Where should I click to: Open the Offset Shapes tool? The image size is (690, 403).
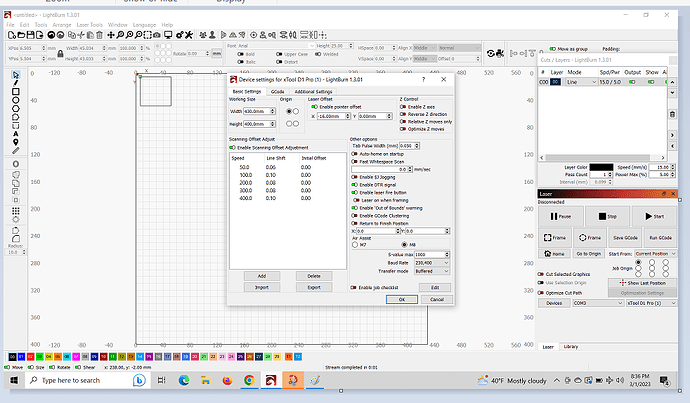(x=16, y=164)
